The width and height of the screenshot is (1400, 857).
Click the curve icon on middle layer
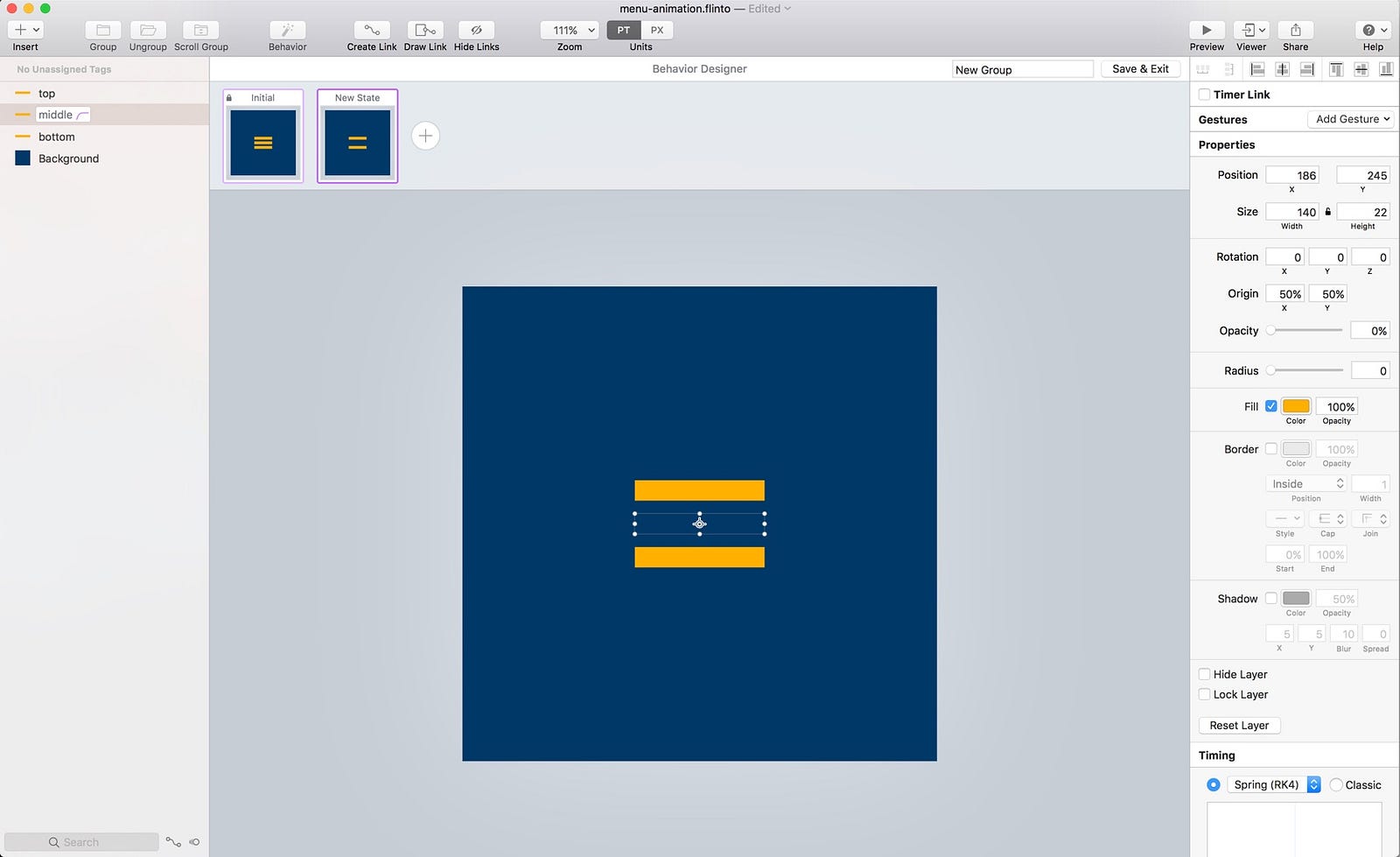(83, 115)
